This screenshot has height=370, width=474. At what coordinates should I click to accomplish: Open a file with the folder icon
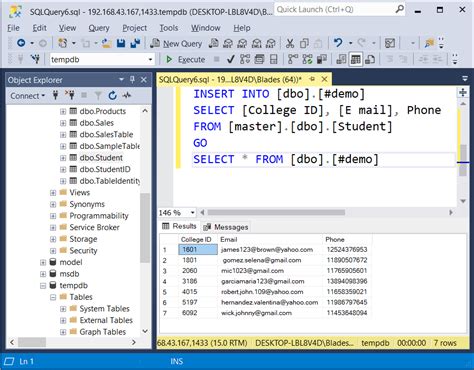pyautogui.click(x=106, y=43)
